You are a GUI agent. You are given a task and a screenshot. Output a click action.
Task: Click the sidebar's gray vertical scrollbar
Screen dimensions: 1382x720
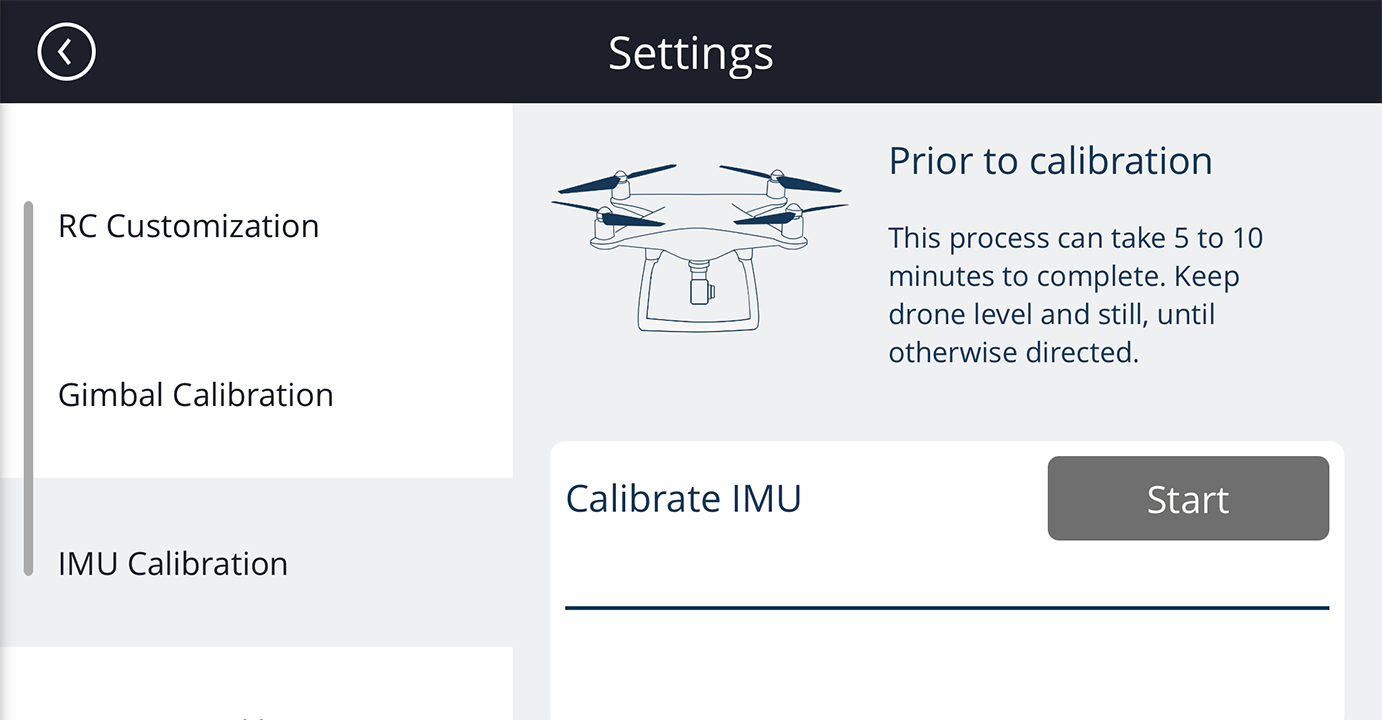(x=28, y=389)
